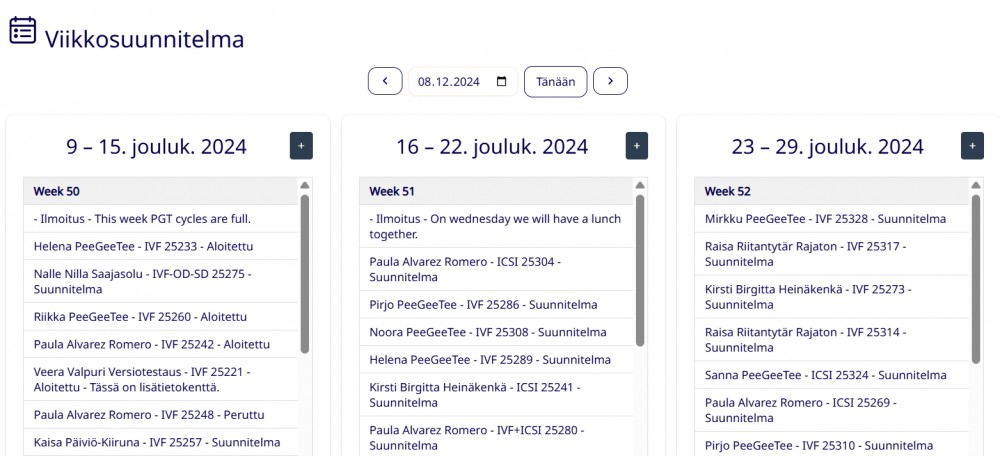Click the Viikkosuunnitelma calendar list icon
The height and width of the screenshot is (456, 1000).
click(x=23, y=31)
